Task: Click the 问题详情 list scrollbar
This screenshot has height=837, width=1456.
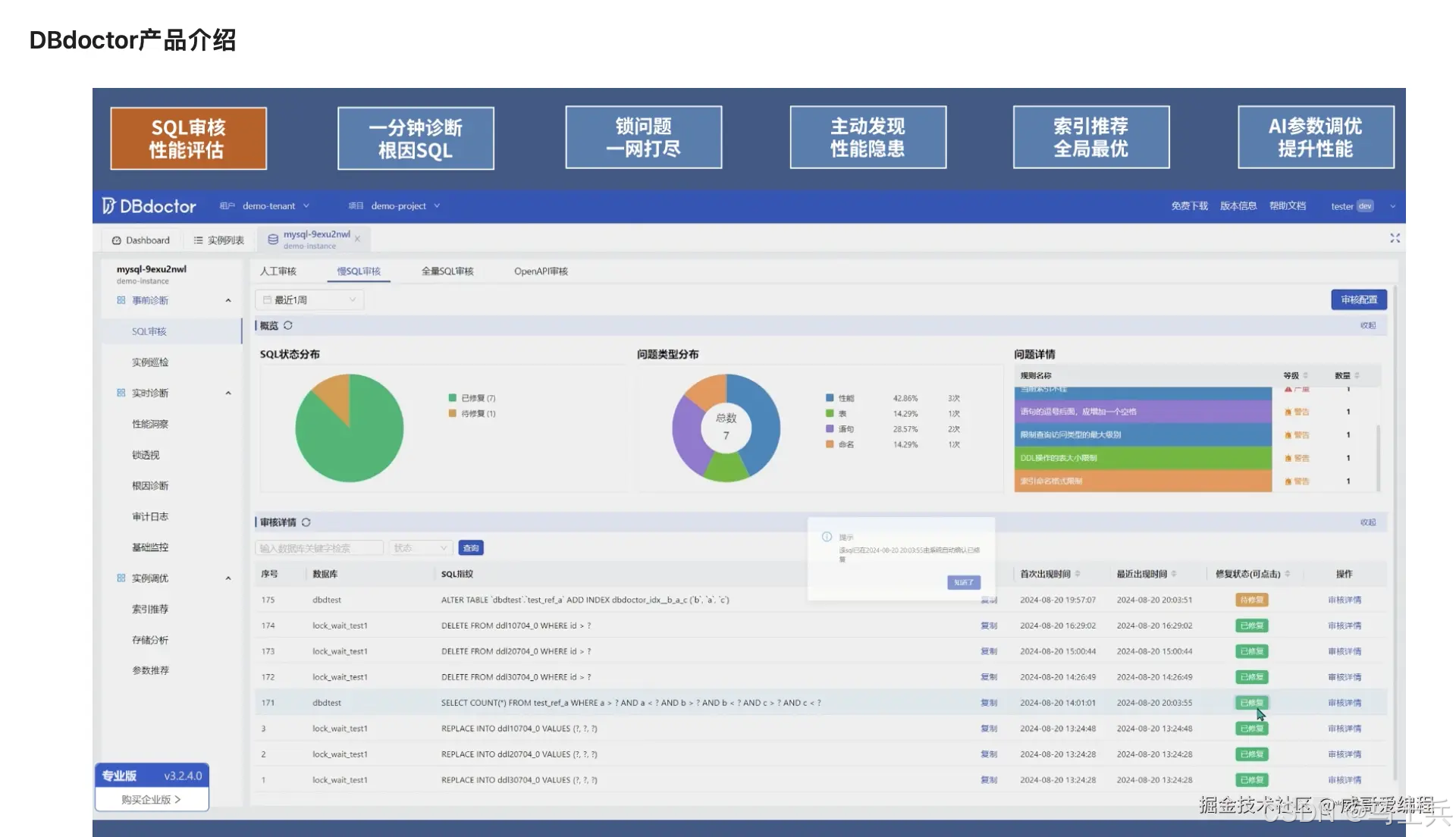Action: coord(1378,458)
